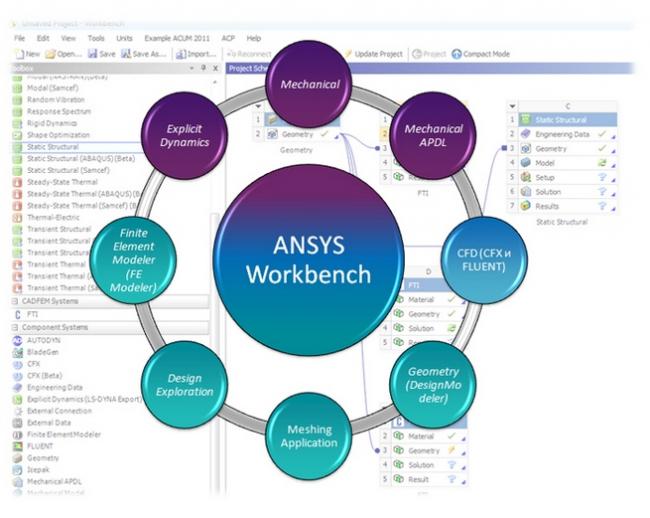Open the Toolbox panel dropdown arrow
The image size is (650, 518).
[x=192, y=68]
